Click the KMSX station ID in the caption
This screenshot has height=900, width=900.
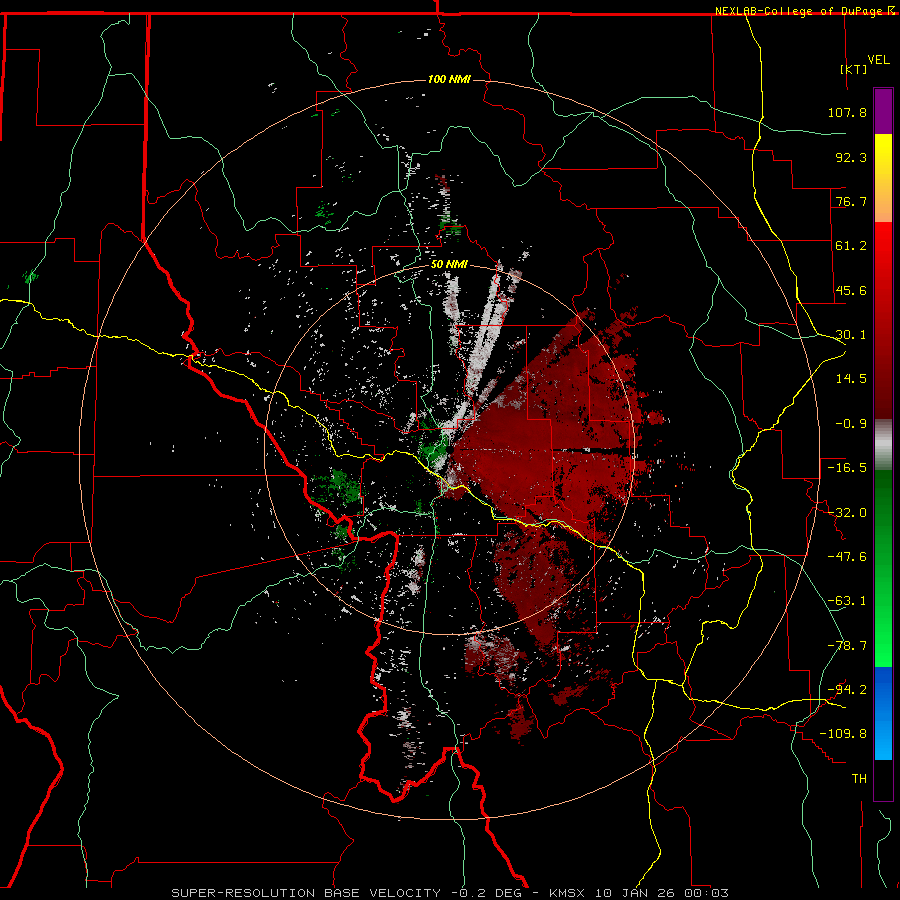pyautogui.click(x=568, y=893)
